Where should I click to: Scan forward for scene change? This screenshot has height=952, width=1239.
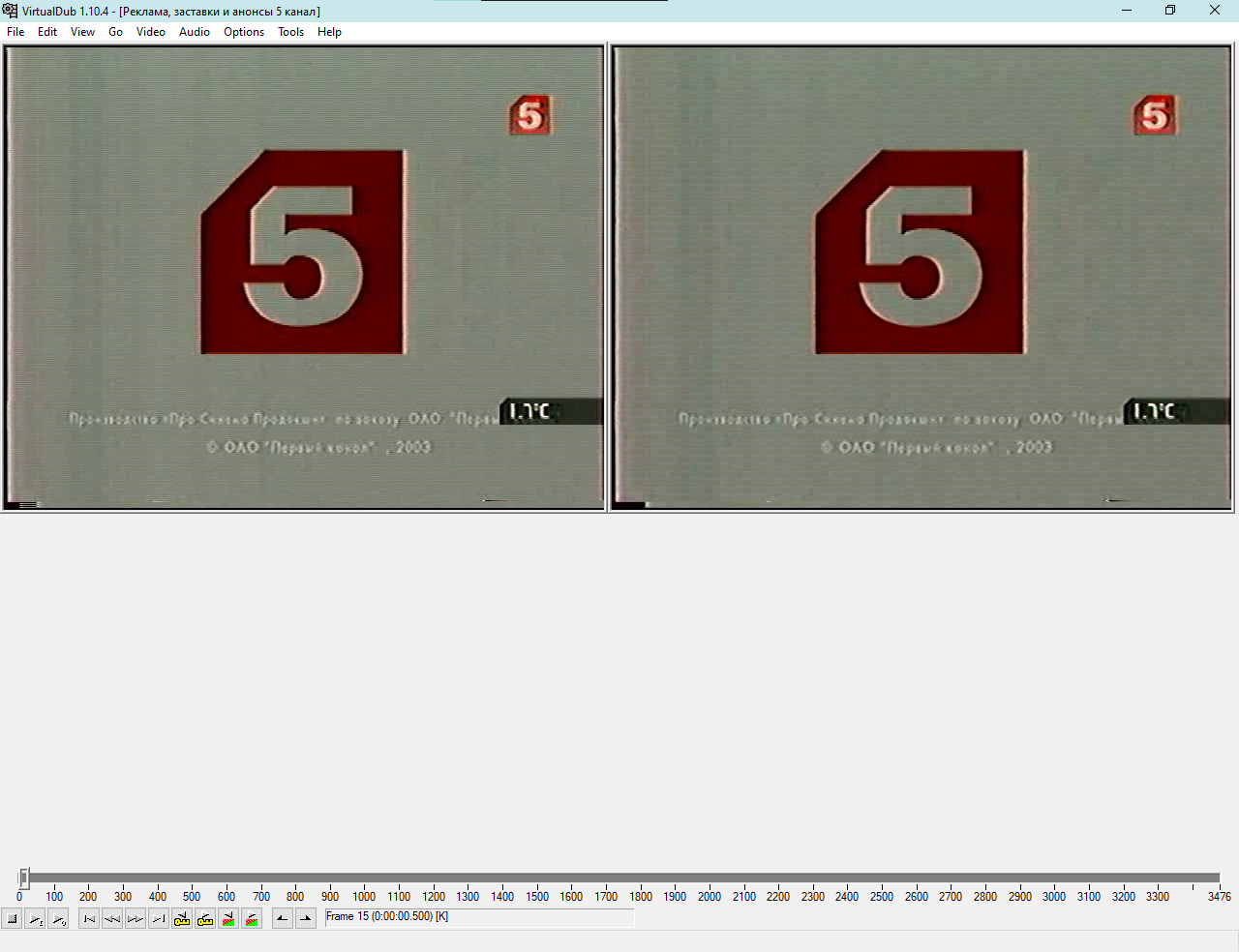tap(252, 918)
